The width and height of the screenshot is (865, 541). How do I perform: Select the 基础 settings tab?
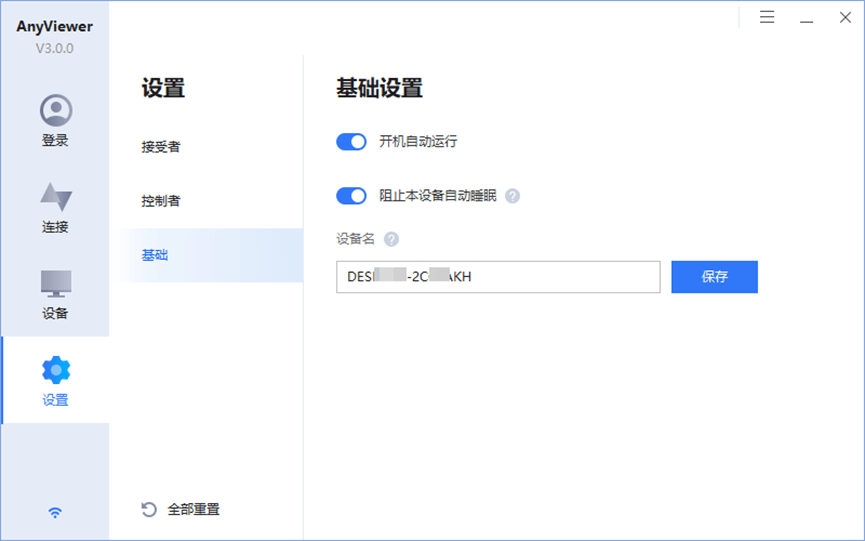click(155, 255)
